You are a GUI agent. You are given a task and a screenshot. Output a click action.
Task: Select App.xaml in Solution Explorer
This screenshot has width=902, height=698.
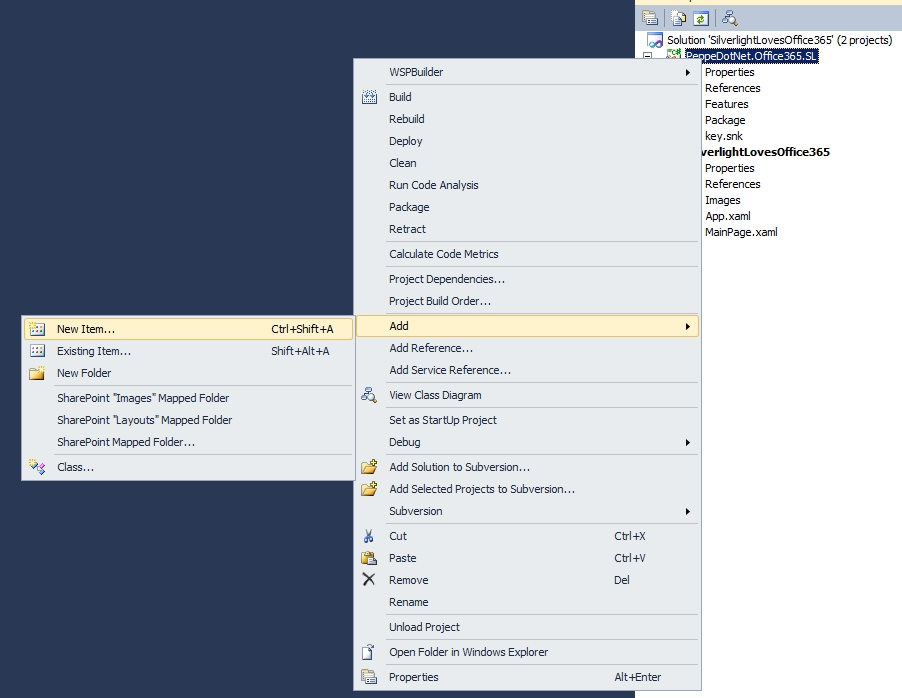pos(728,216)
